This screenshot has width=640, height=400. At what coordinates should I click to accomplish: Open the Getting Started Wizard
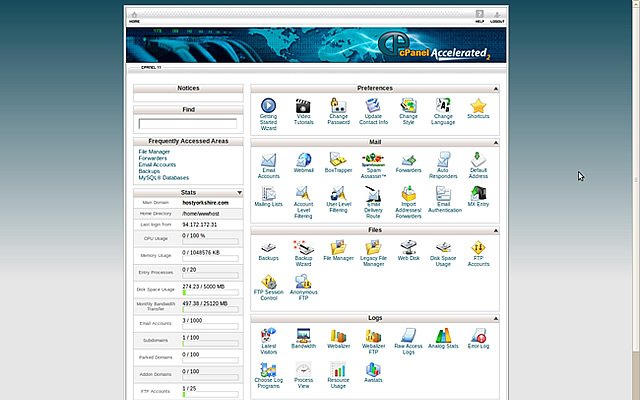[x=268, y=114]
